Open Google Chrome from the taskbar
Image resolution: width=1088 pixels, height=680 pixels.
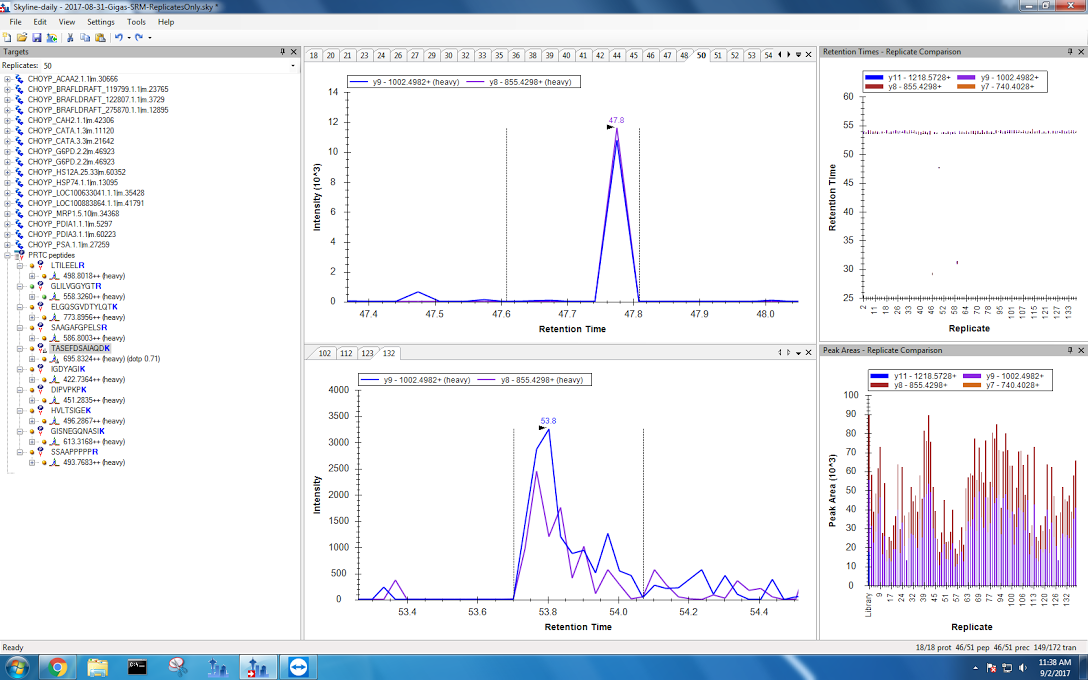click(56, 666)
